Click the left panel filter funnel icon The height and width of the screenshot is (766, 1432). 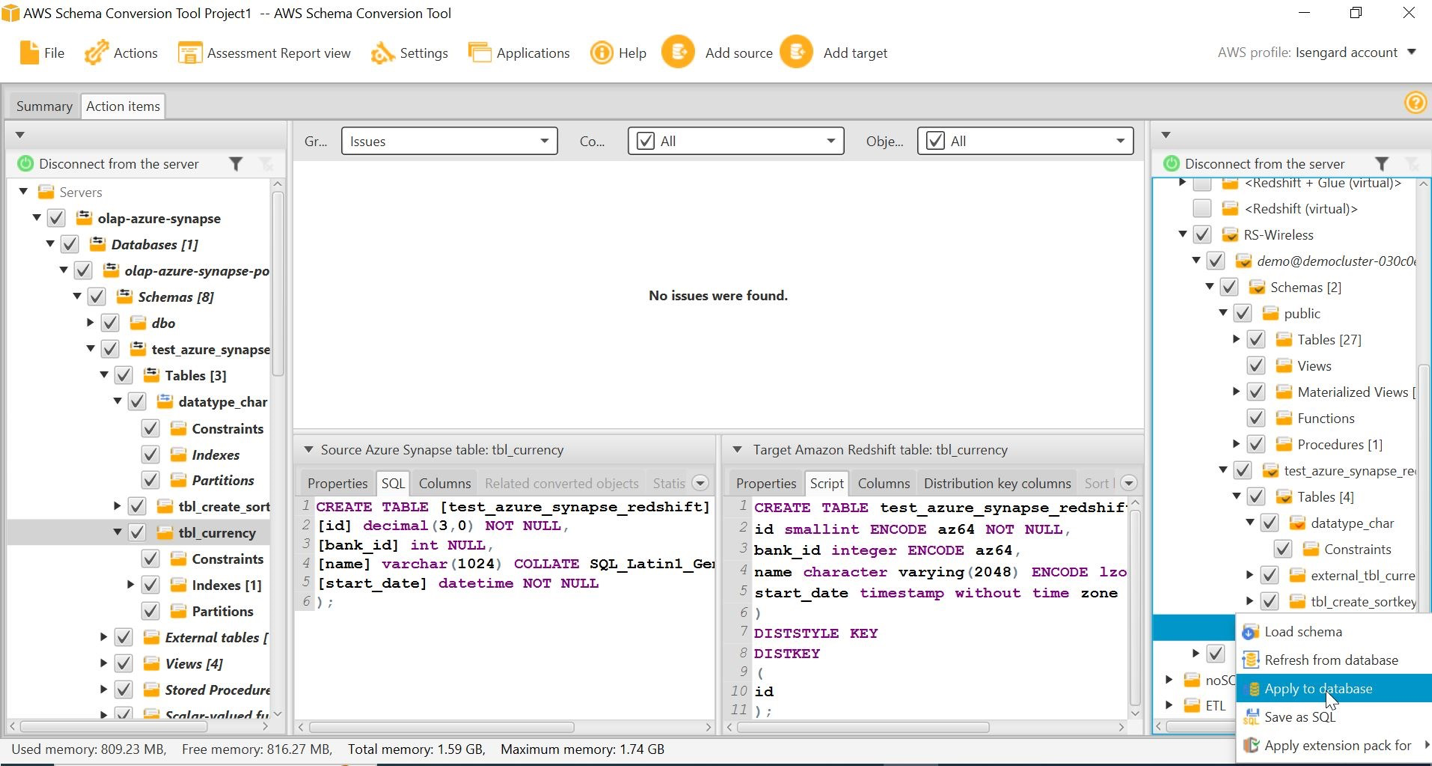click(236, 164)
